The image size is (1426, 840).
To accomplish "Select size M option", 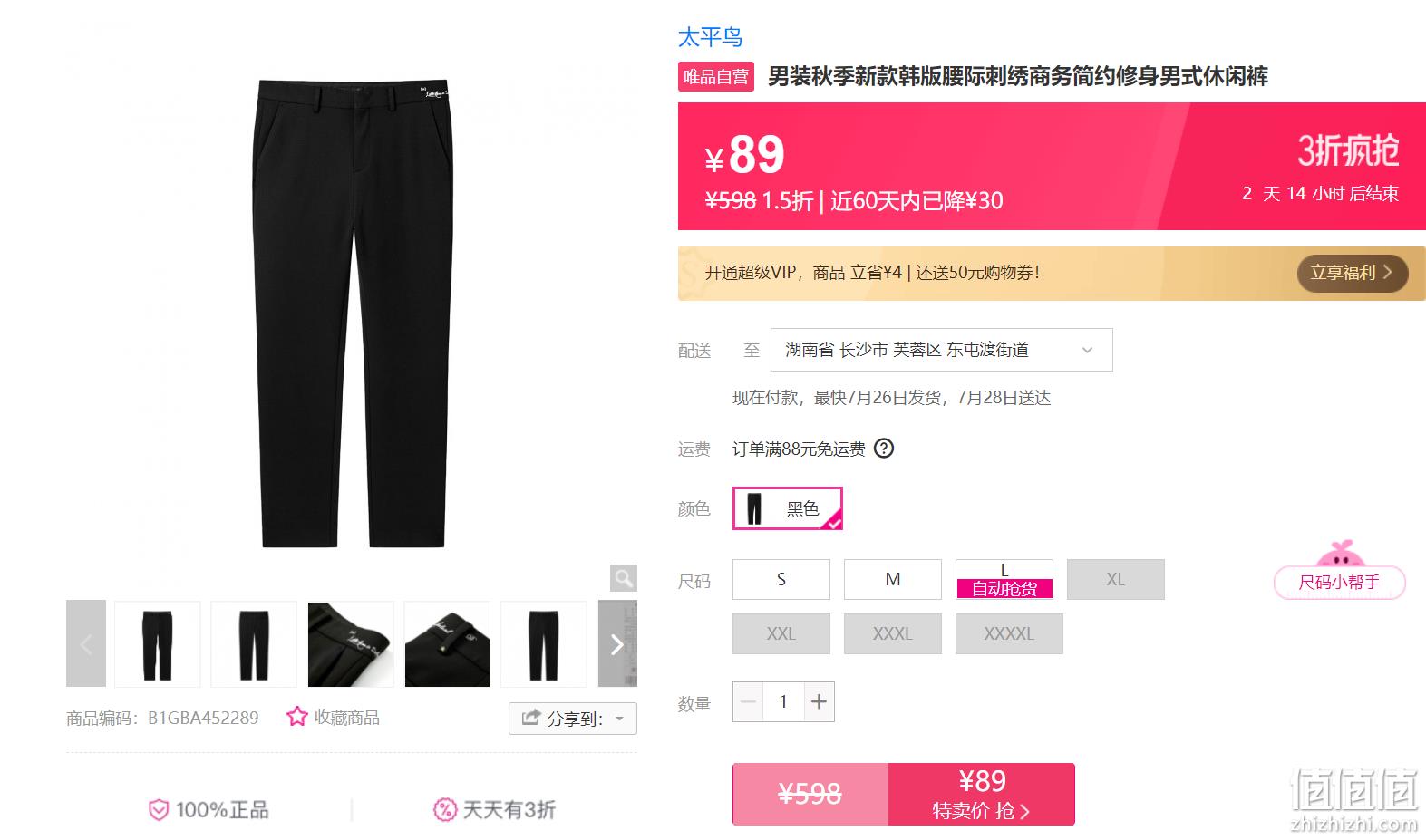I will (893, 579).
